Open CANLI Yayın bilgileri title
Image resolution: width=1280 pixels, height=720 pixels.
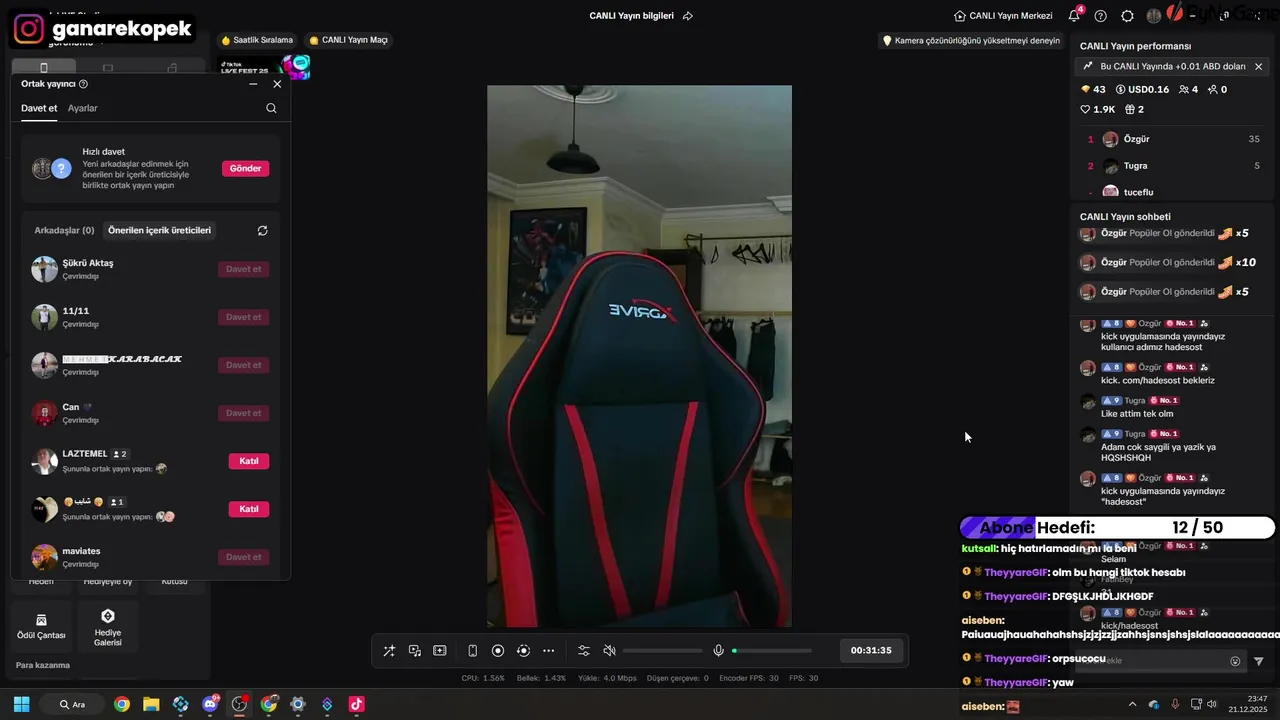tap(631, 16)
